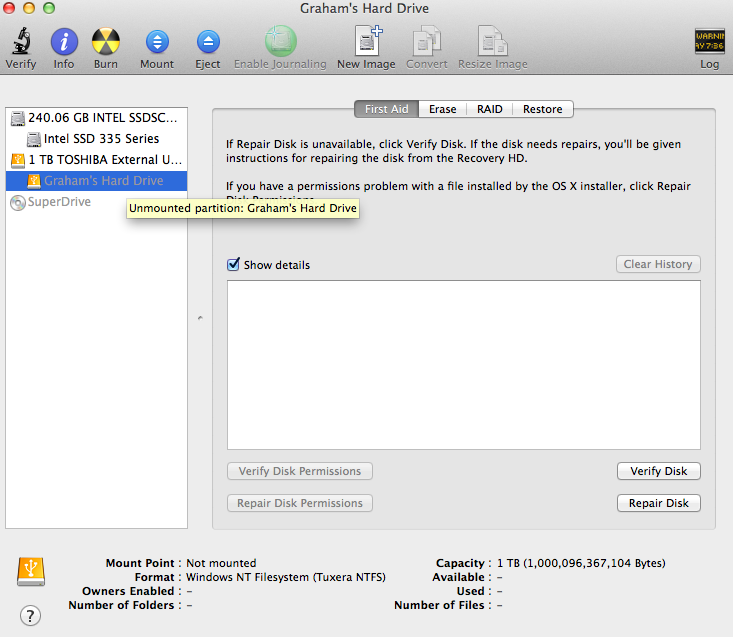Open the RAID tab
Screen dimensions: 733x637
pos(489,109)
